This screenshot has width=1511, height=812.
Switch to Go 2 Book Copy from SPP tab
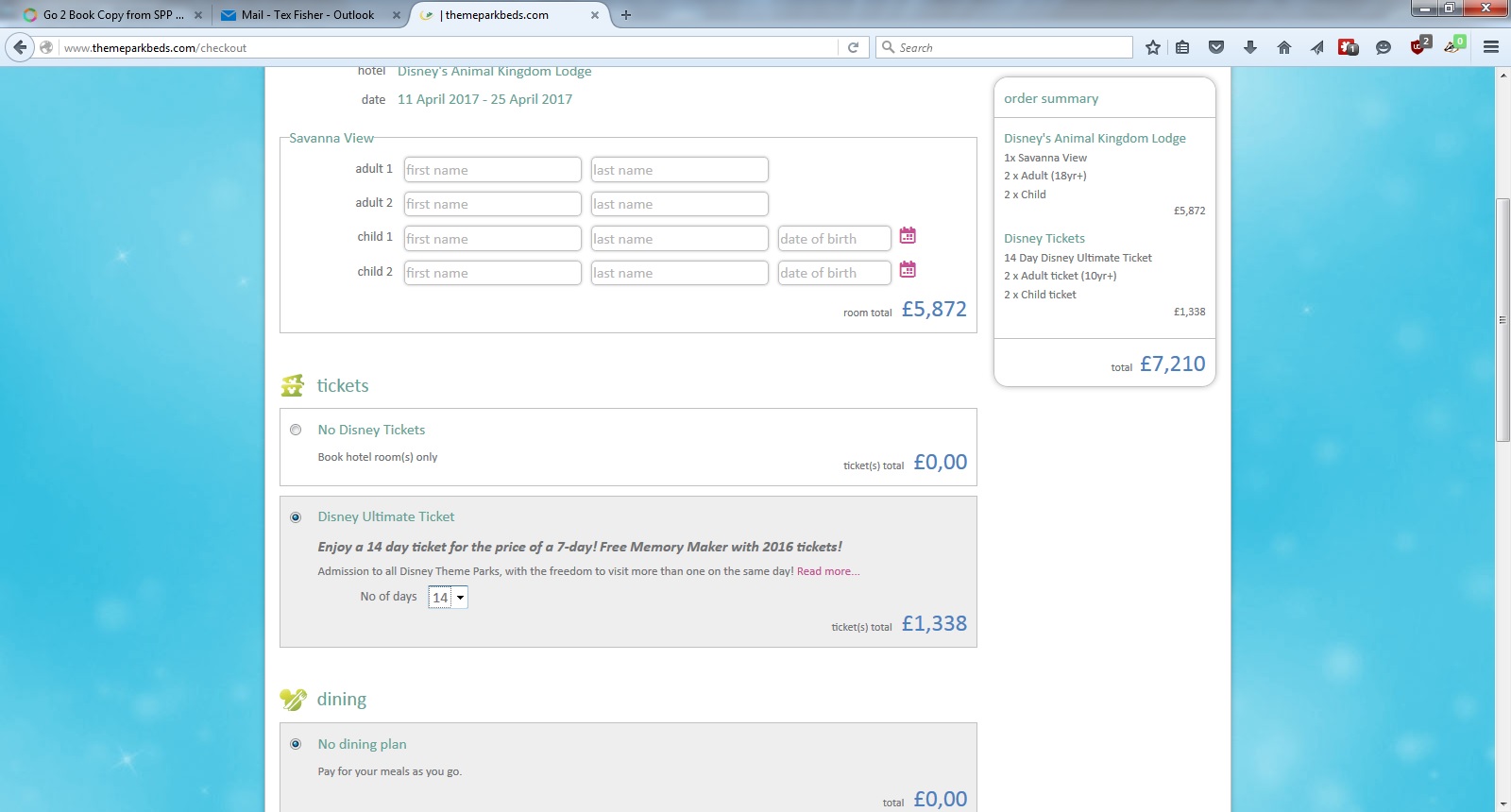(x=111, y=15)
